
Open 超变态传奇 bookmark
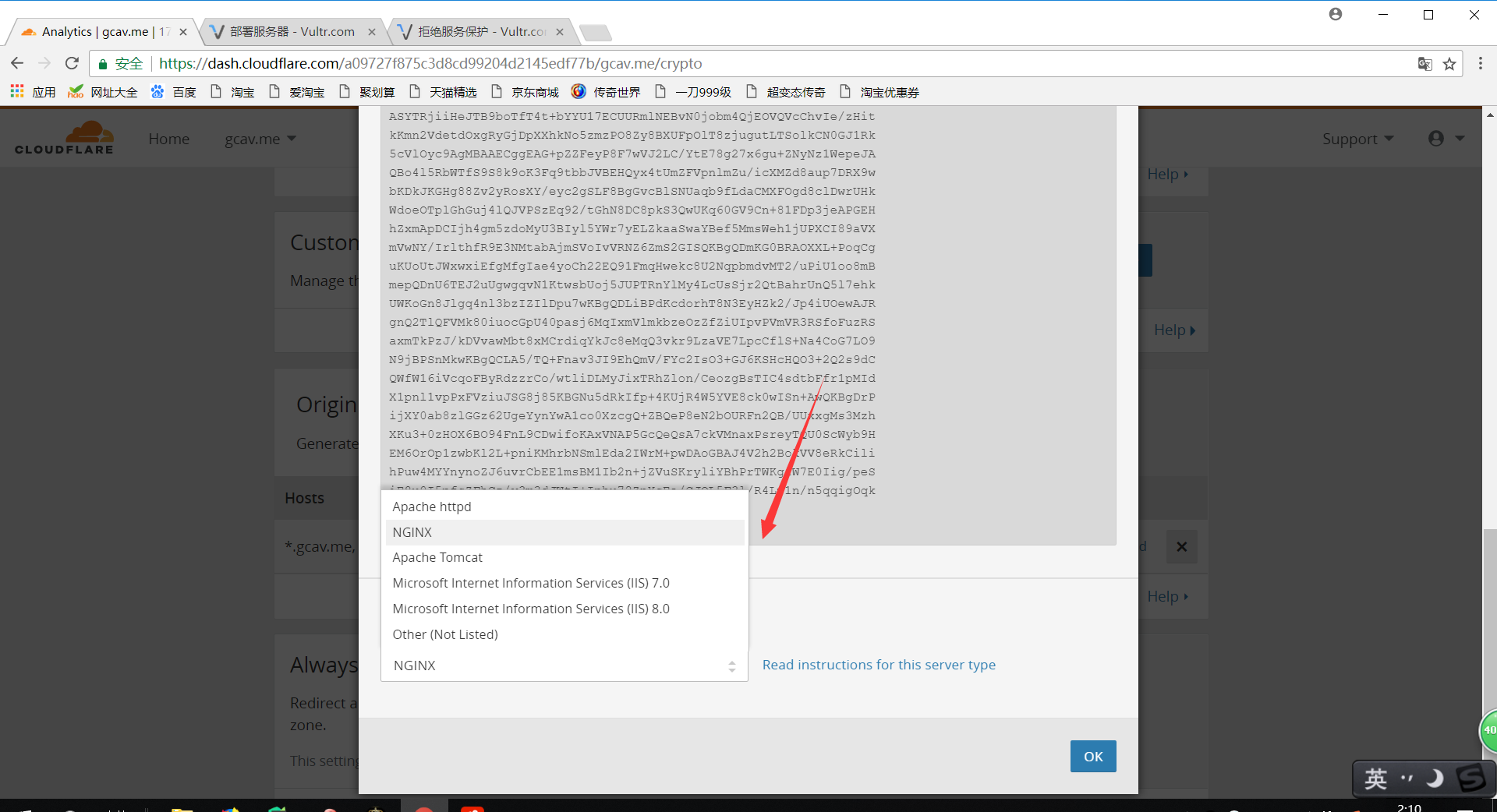pyautogui.click(x=786, y=92)
